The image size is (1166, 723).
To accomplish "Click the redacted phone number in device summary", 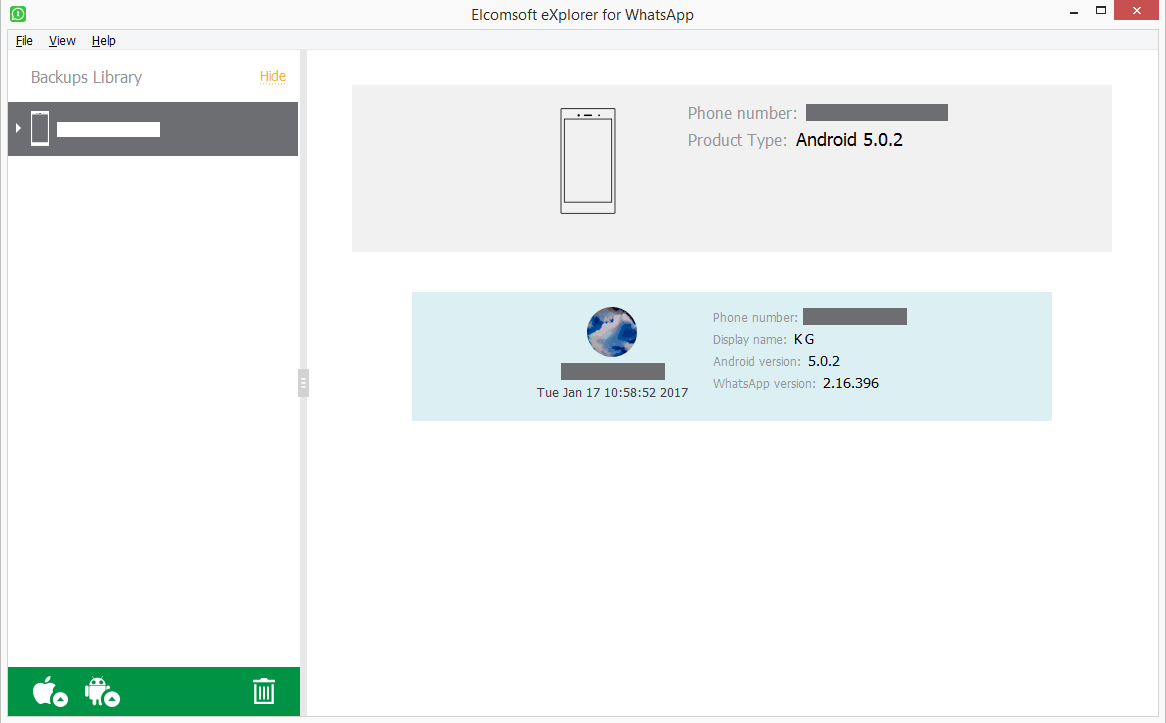I will (876, 112).
